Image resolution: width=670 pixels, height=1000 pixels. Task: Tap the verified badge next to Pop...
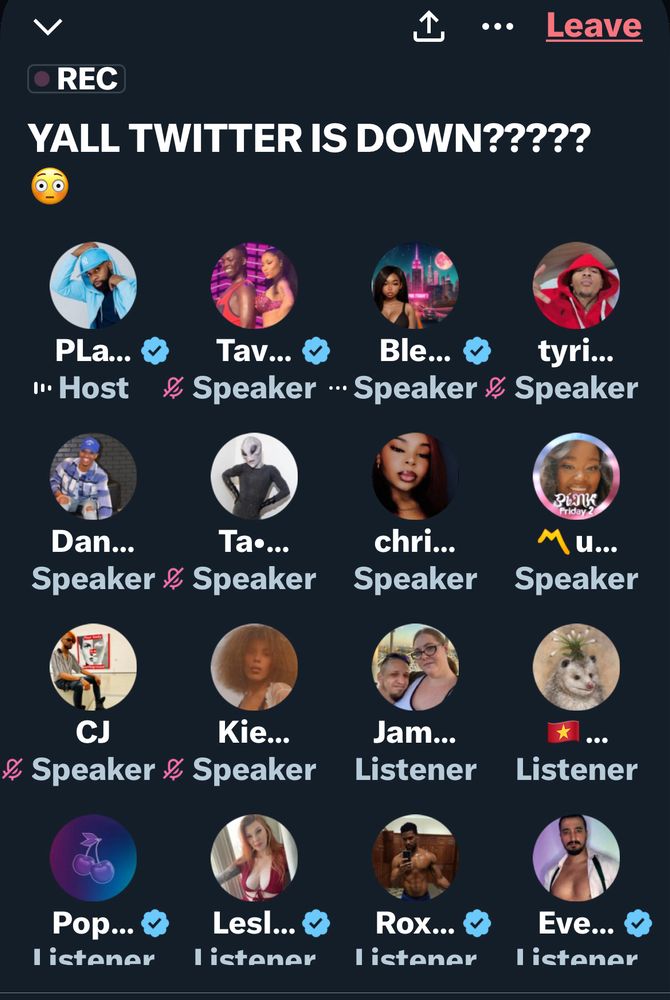coord(155,923)
